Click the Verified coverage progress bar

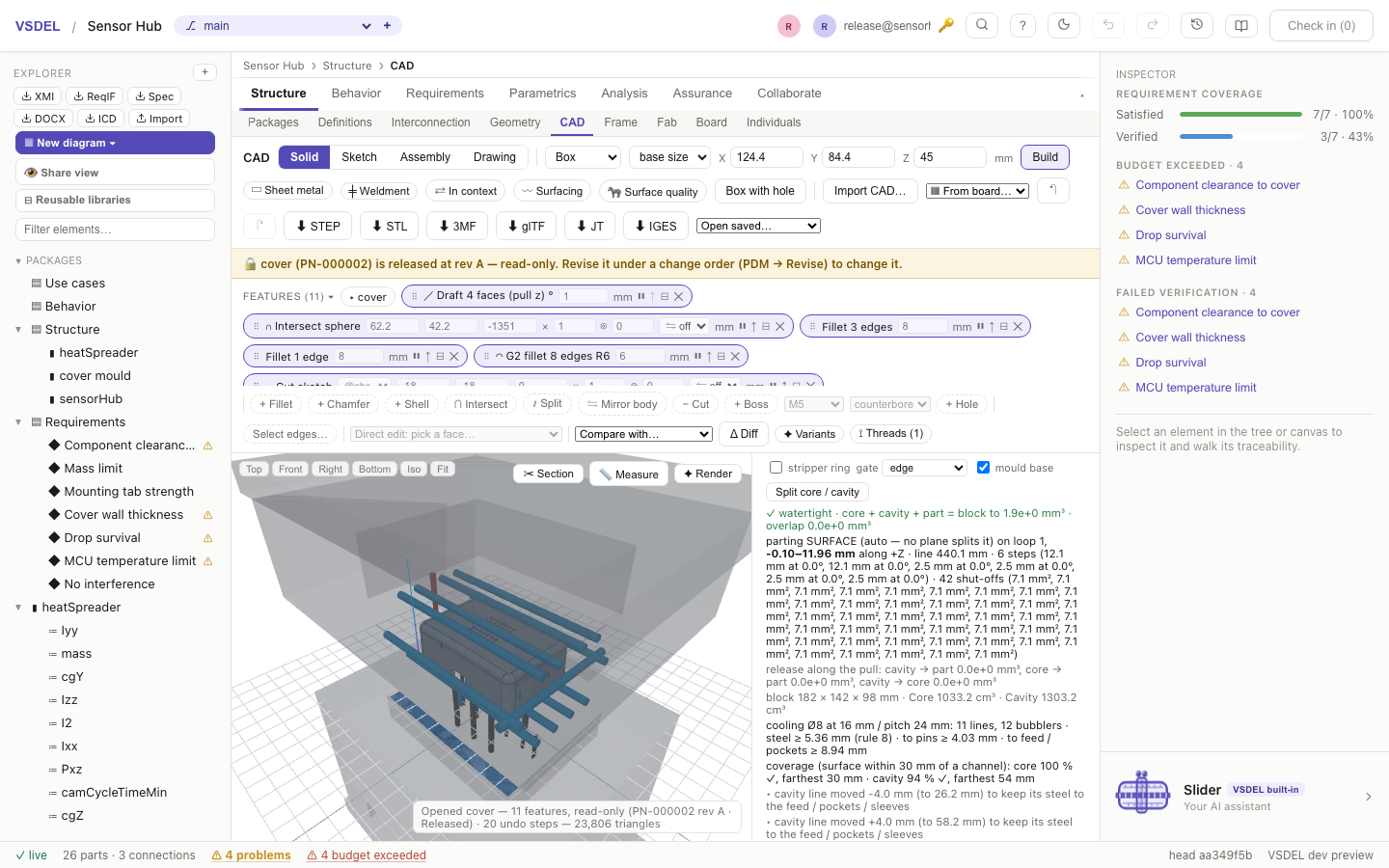coord(1240,137)
